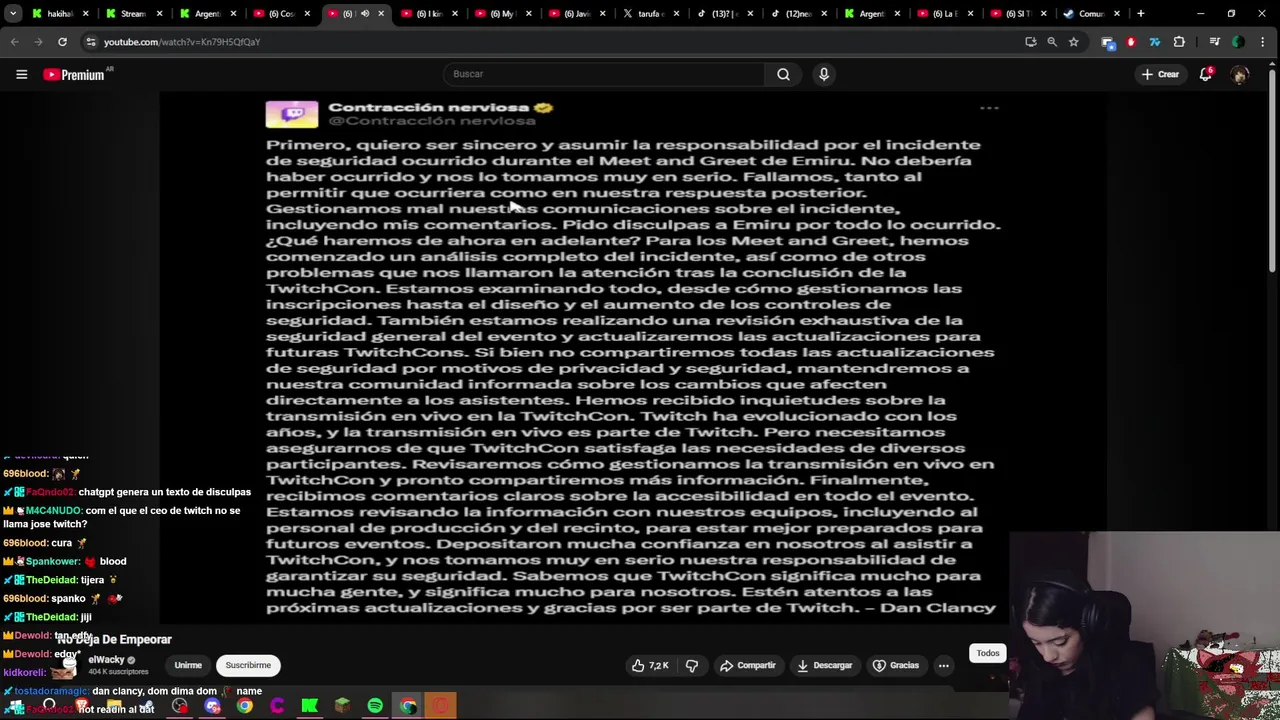The image size is (1280, 720).
Task: Open a new browser tab
Action: (x=1140, y=14)
